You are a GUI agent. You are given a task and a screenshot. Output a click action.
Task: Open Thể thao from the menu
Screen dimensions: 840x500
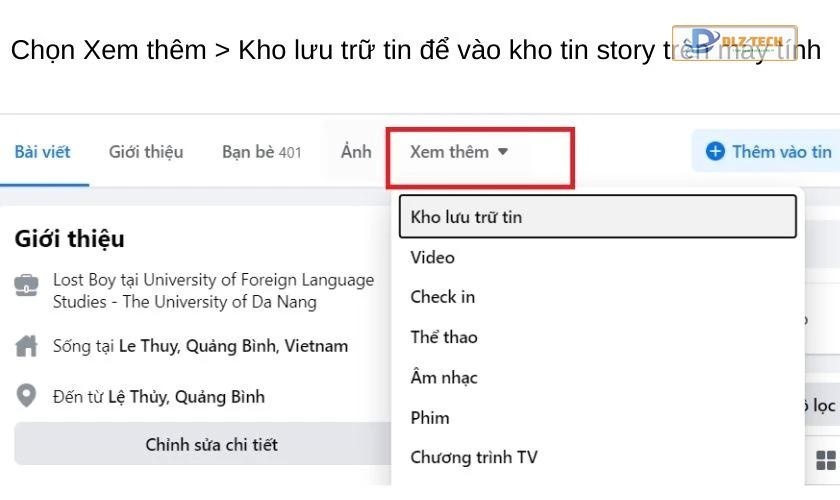coord(444,337)
